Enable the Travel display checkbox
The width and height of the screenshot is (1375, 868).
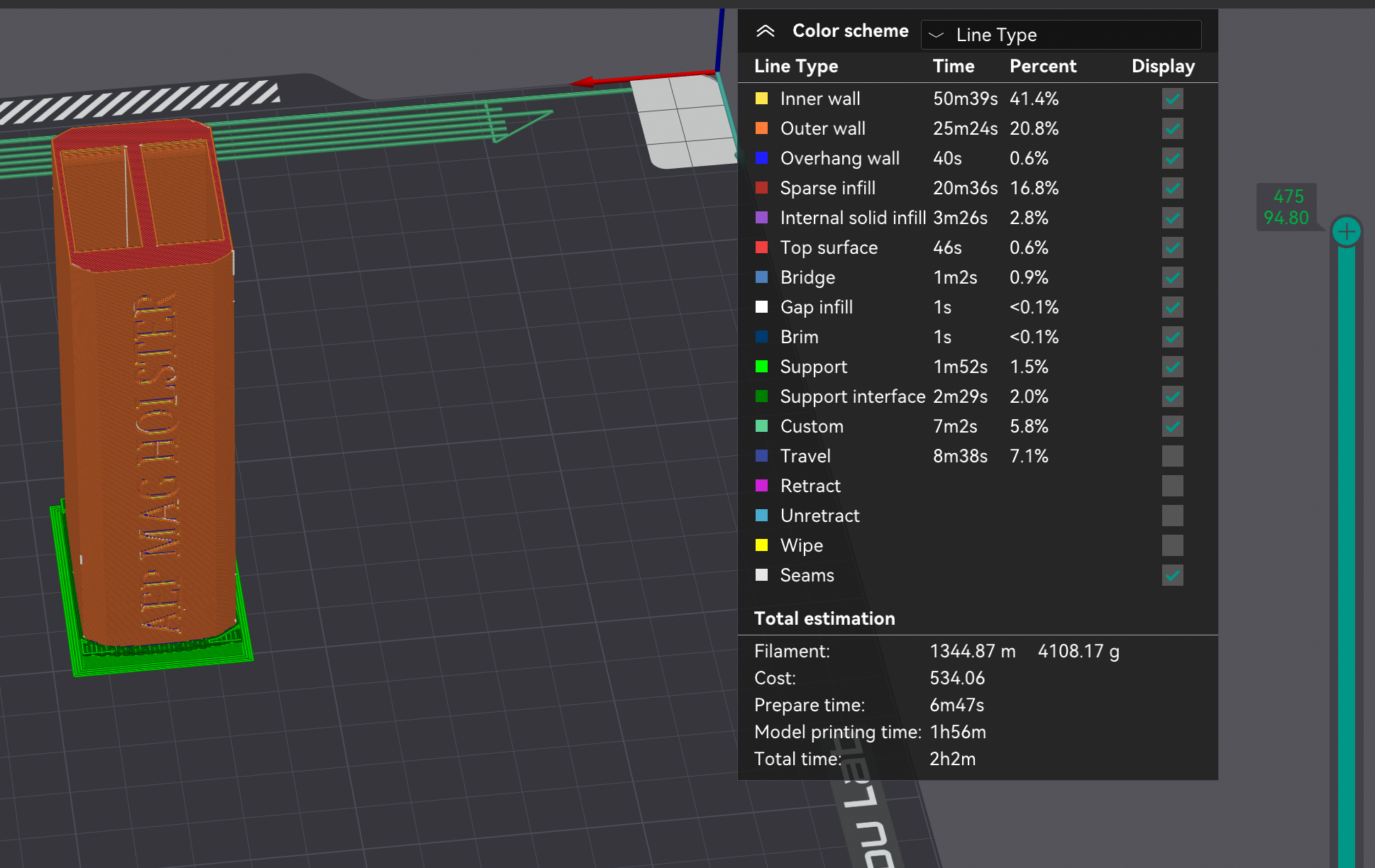(x=1171, y=456)
